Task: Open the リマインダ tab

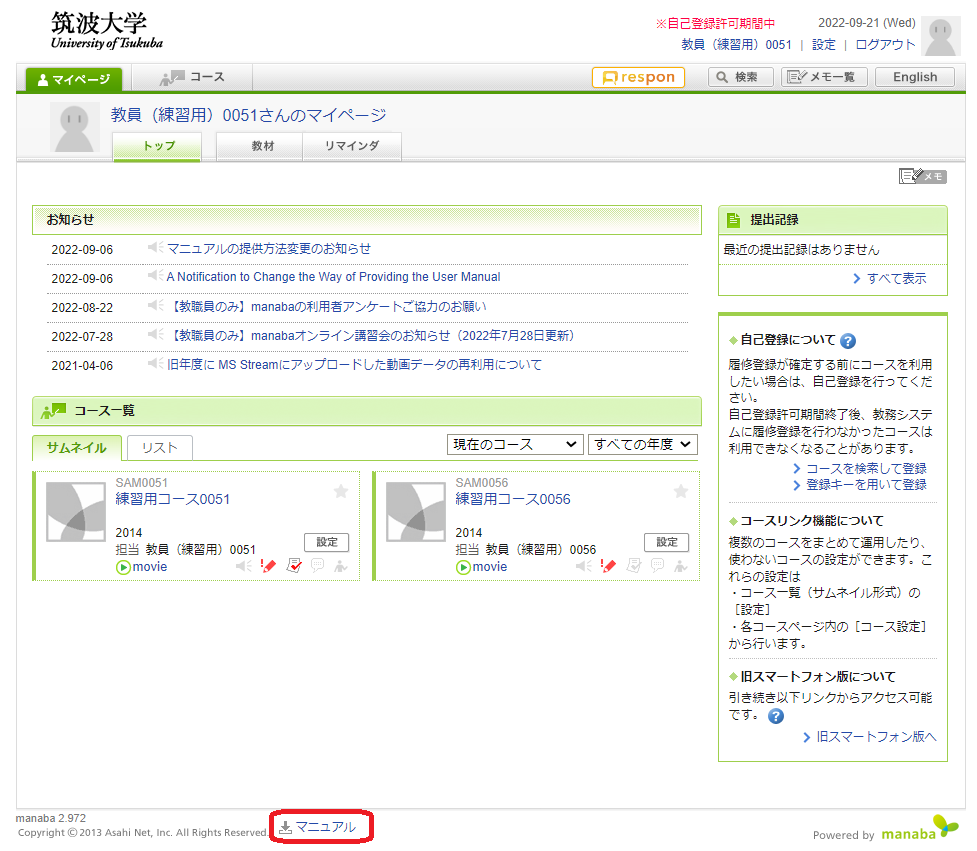Action: coord(352,146)
